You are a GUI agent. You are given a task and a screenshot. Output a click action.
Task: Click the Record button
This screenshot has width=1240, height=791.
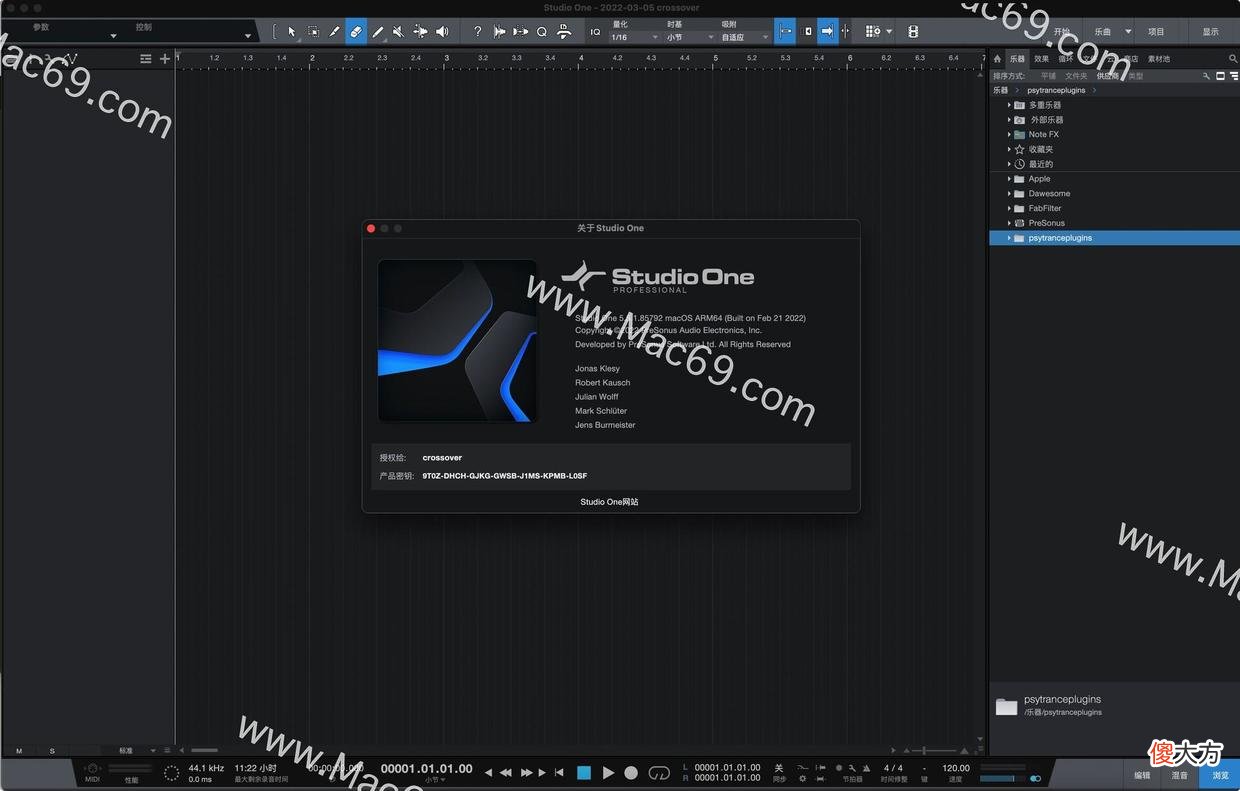[x=631, y=772]
